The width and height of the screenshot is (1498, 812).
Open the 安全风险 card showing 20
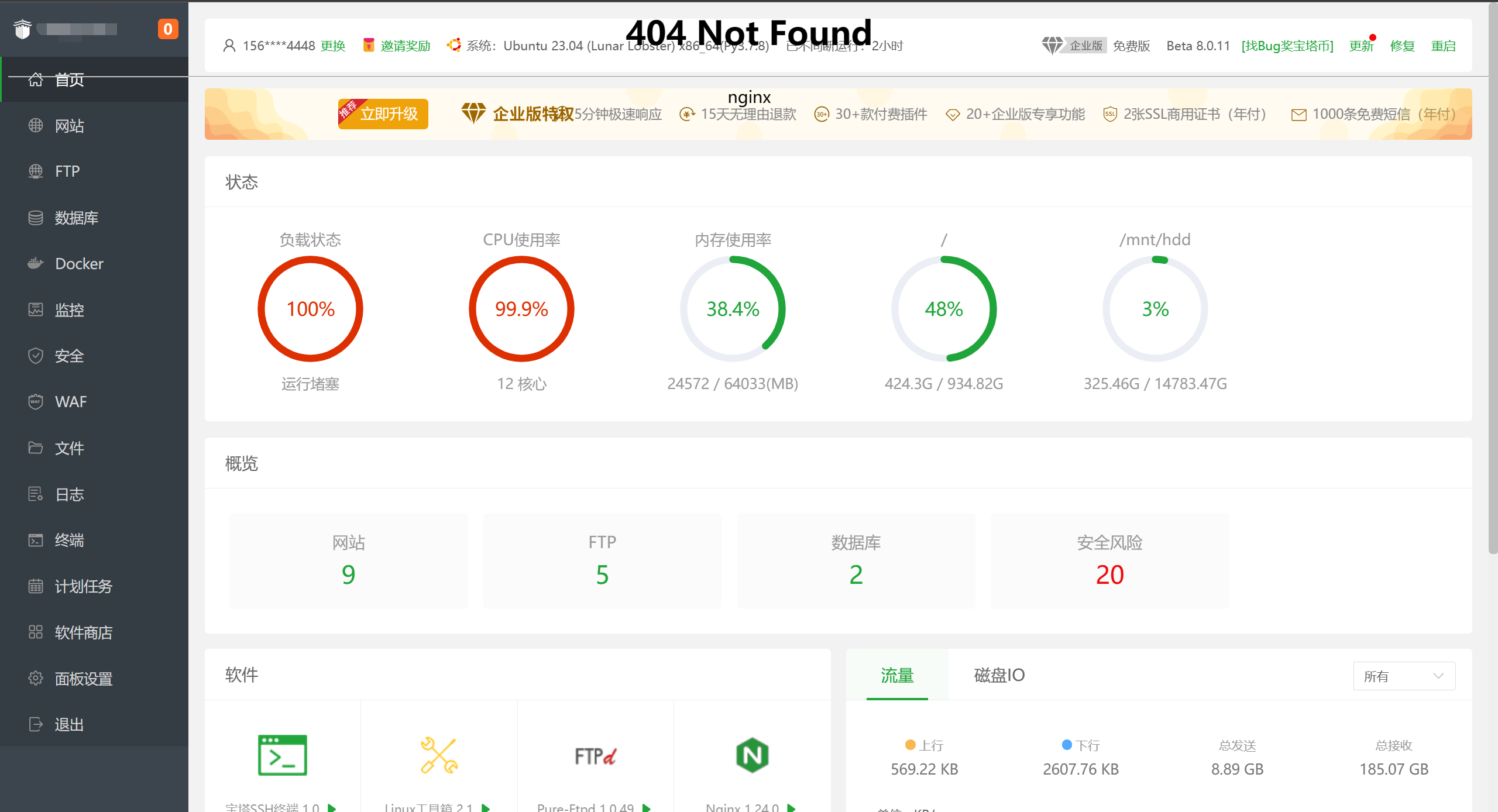(1109, 560)
